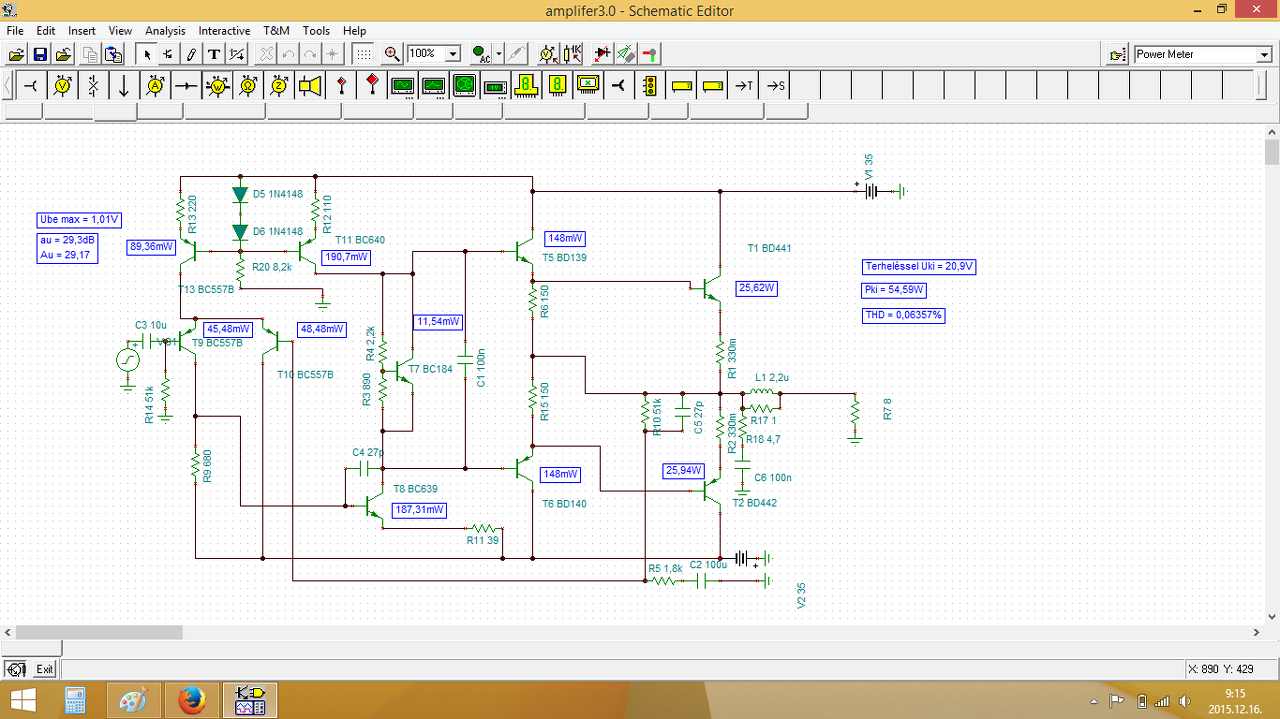Toggle the grid dots display button
1280x719 pixels.
point(364,54)
